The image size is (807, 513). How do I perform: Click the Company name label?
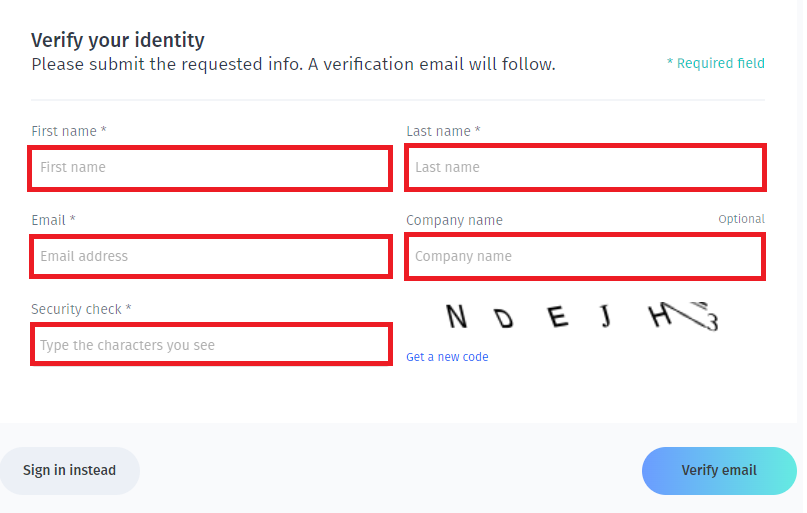(454, 220)
